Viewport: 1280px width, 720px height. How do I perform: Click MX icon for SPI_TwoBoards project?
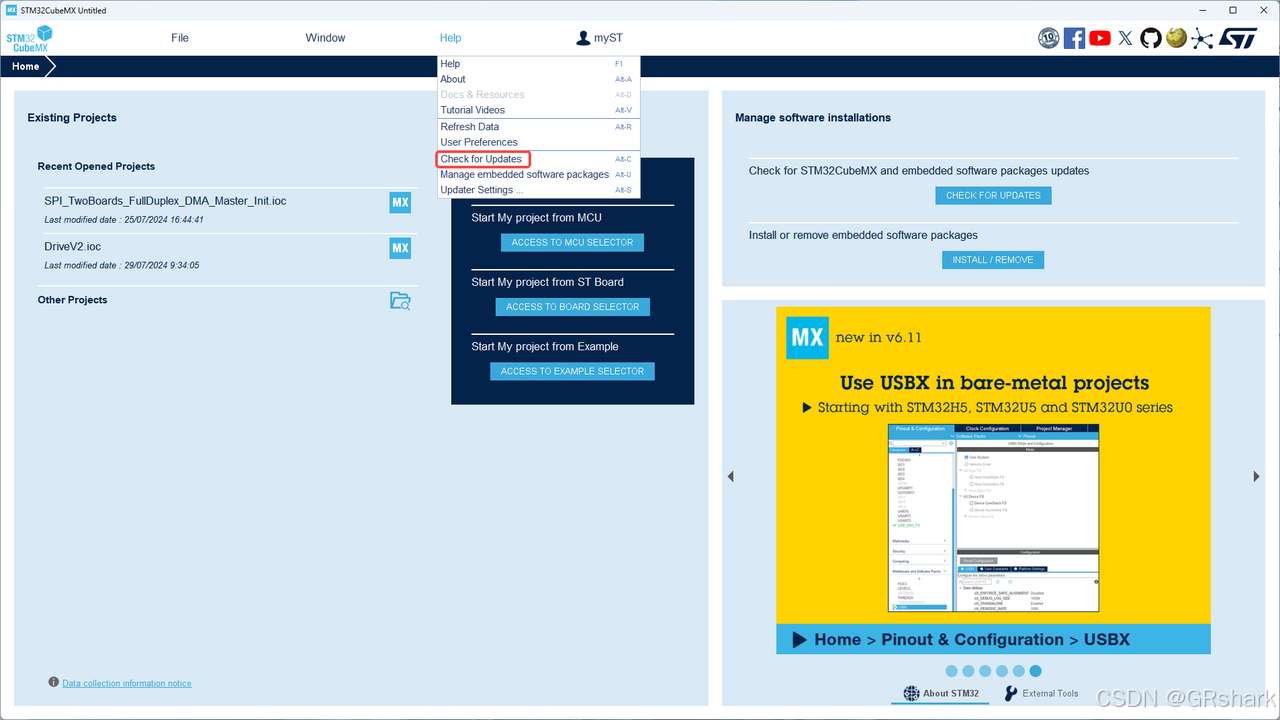click(400, 202)
